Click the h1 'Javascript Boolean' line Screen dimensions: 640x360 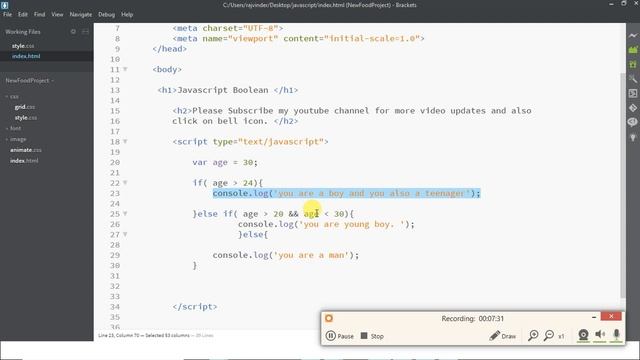click(228, 90)
